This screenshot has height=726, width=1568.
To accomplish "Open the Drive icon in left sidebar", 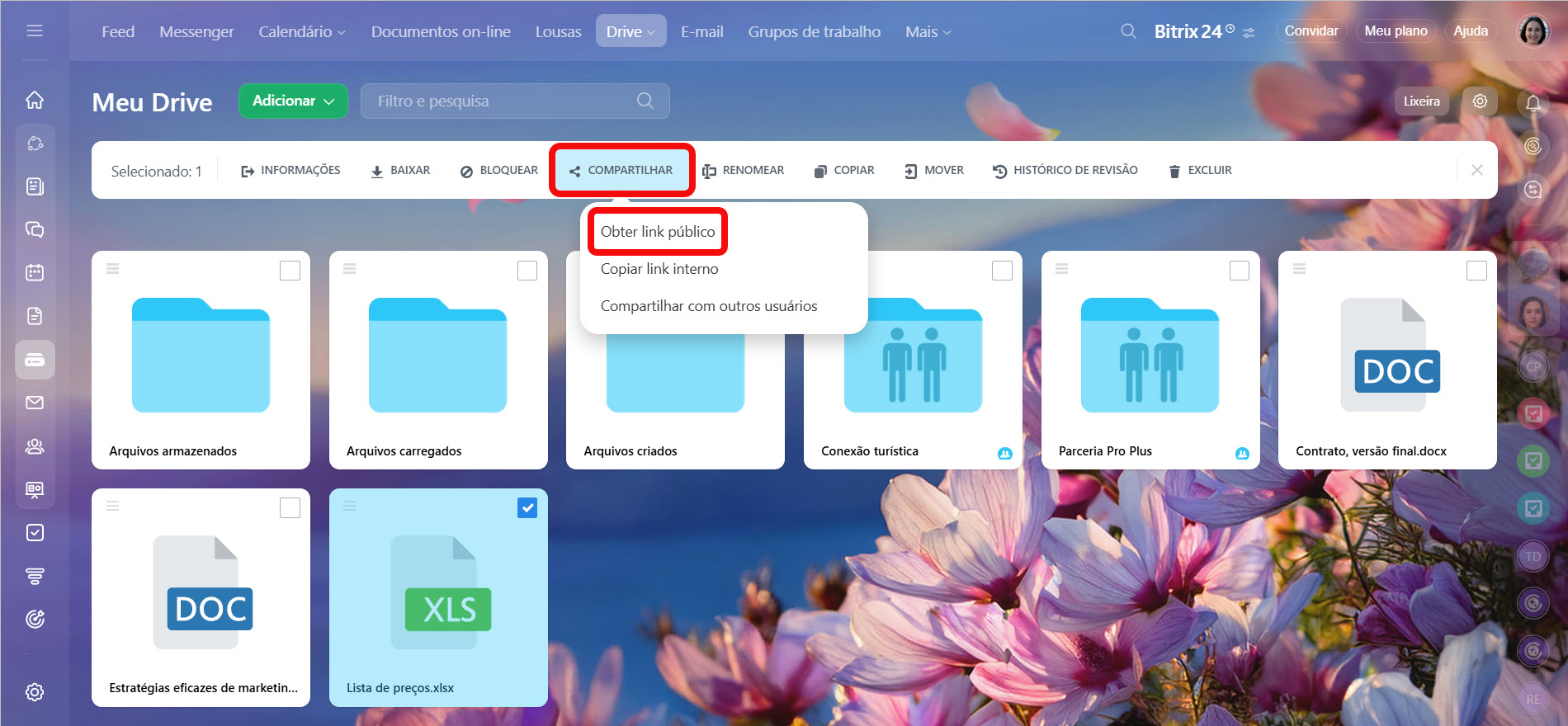I will pos(35,360).
